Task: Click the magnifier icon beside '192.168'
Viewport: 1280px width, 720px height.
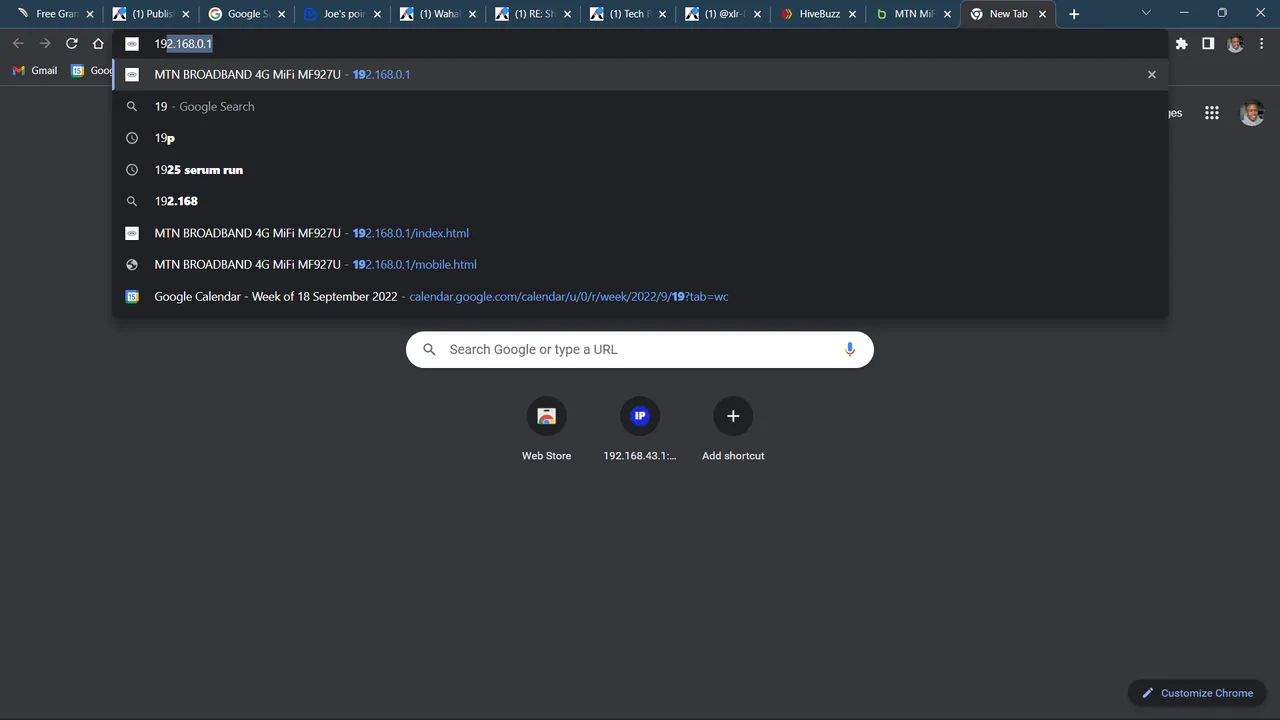Action: click(x=131, y=201)
